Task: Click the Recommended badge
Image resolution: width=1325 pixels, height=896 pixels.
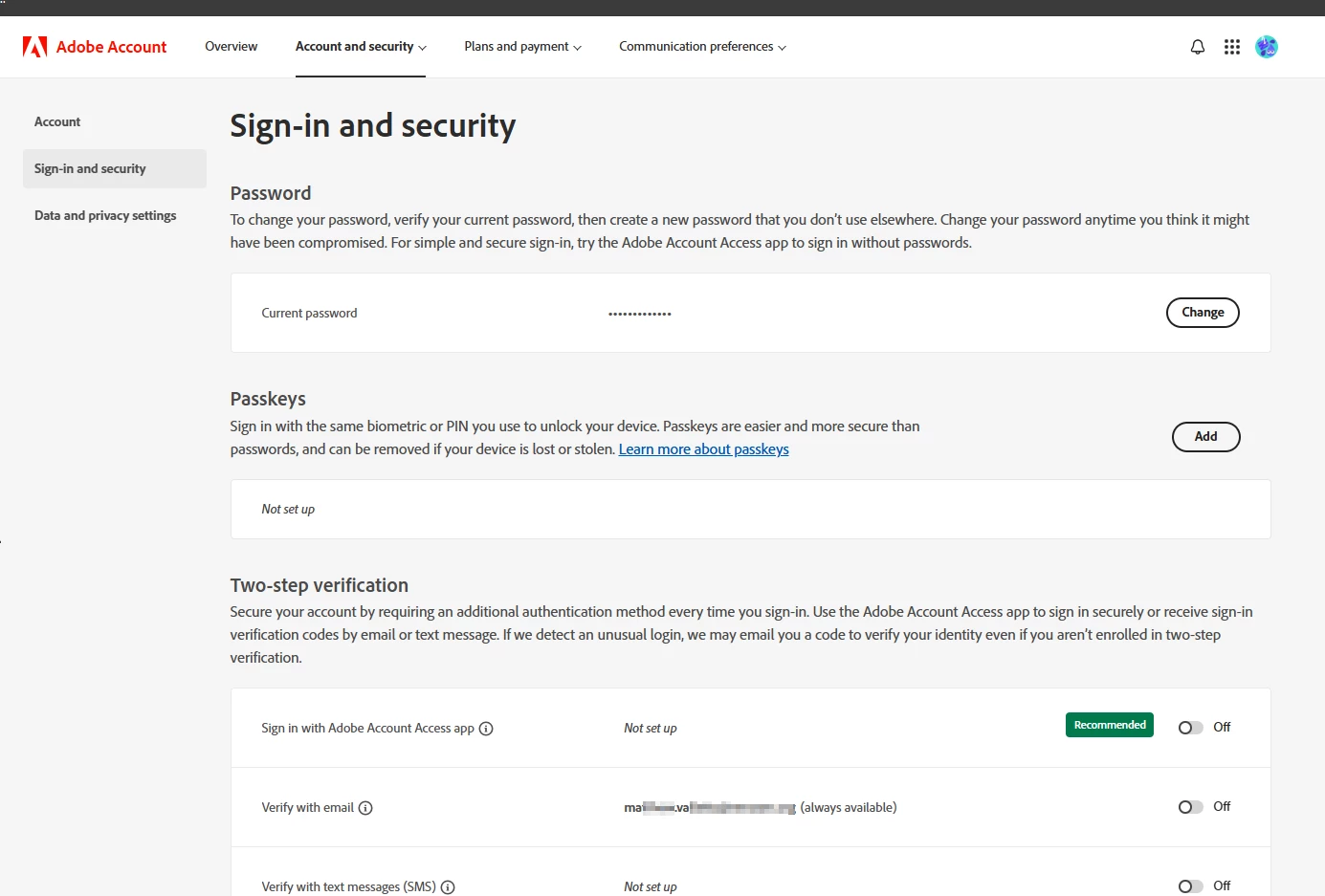Action: tap(1110, 725)
